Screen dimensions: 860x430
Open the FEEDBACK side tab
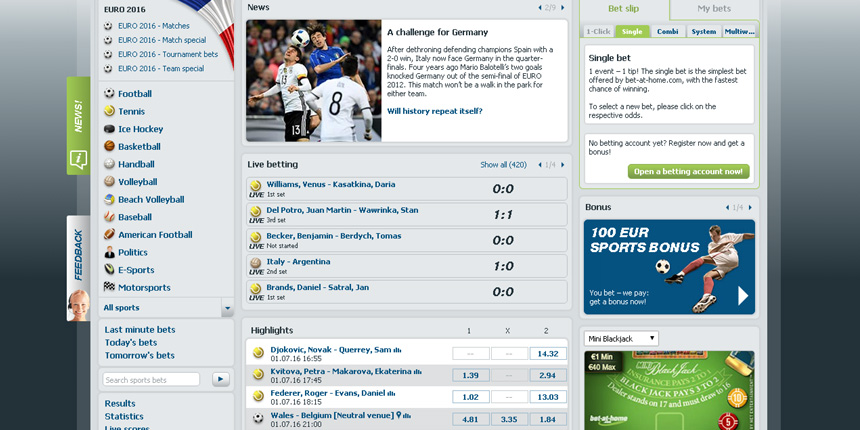(78, 268)
